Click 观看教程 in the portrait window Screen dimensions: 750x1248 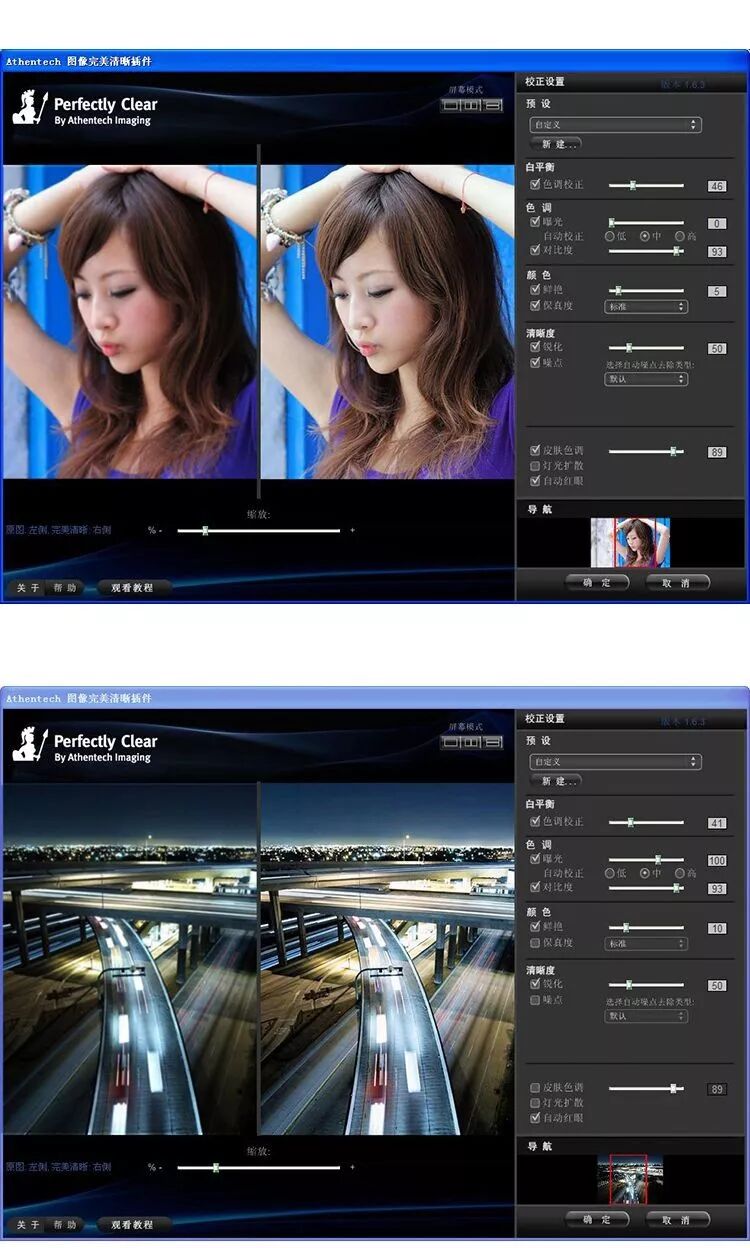click(133, 588)
